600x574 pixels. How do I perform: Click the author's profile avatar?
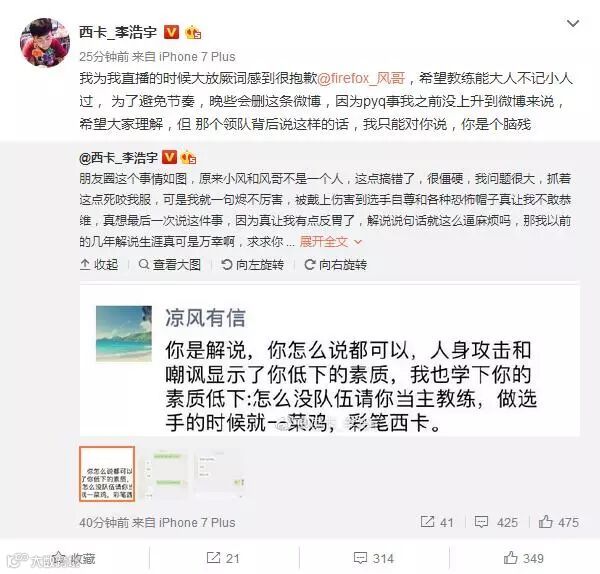point(45,42)
